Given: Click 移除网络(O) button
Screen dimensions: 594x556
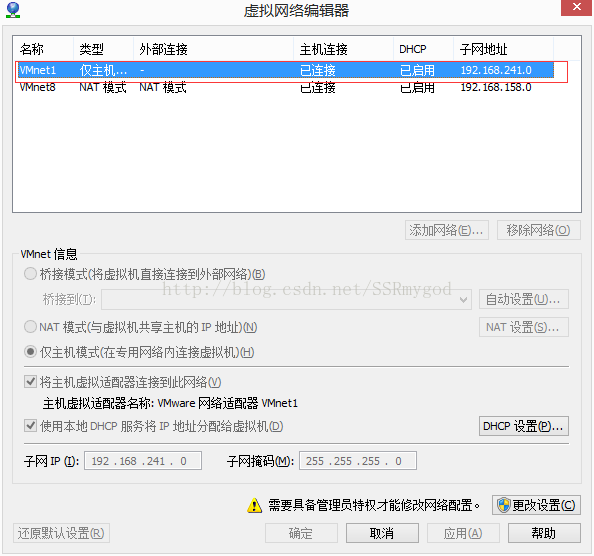Looking at the screenshot, I should coord(539,230).
